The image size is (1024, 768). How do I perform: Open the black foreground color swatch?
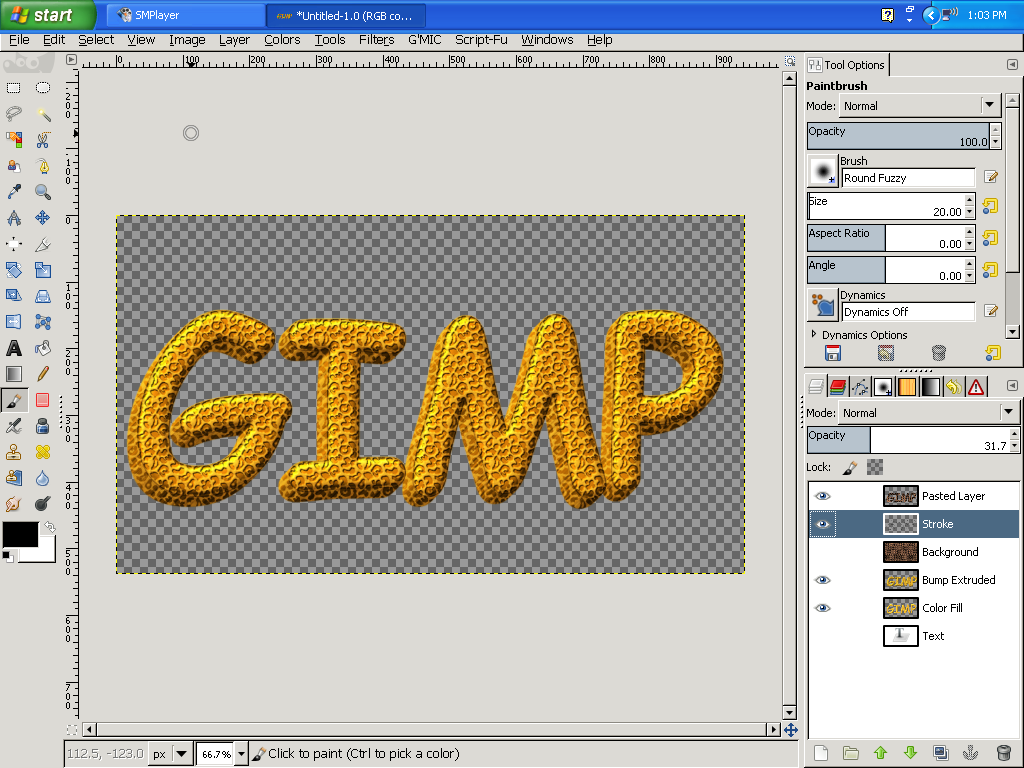pos(20,534)
